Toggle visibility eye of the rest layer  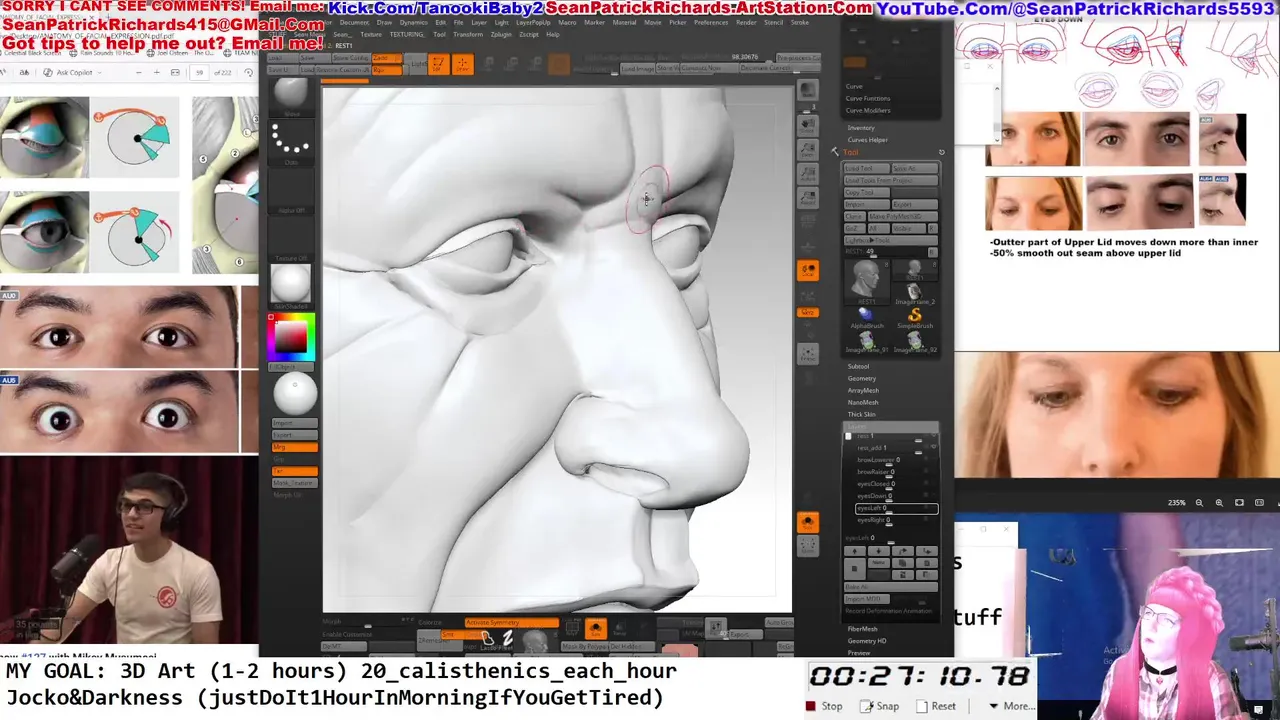(x=933, y=435)
